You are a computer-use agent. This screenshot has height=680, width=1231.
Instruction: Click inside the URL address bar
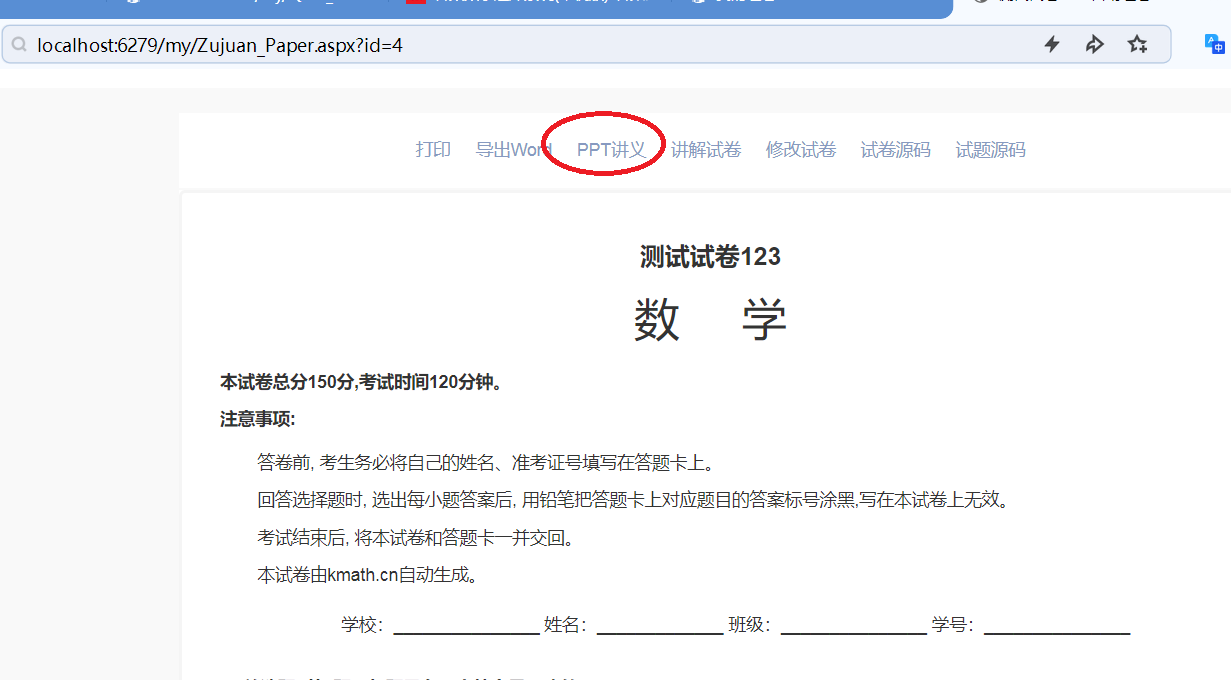point(300,44)
